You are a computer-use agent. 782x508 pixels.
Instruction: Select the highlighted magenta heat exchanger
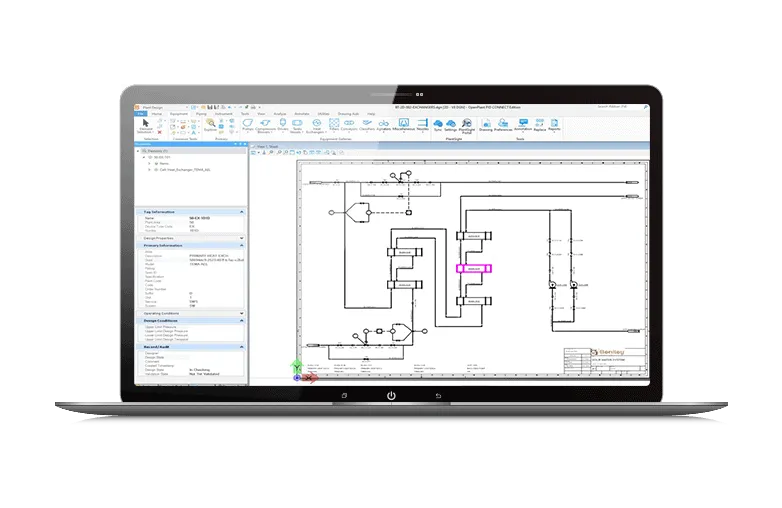point(471,268)
